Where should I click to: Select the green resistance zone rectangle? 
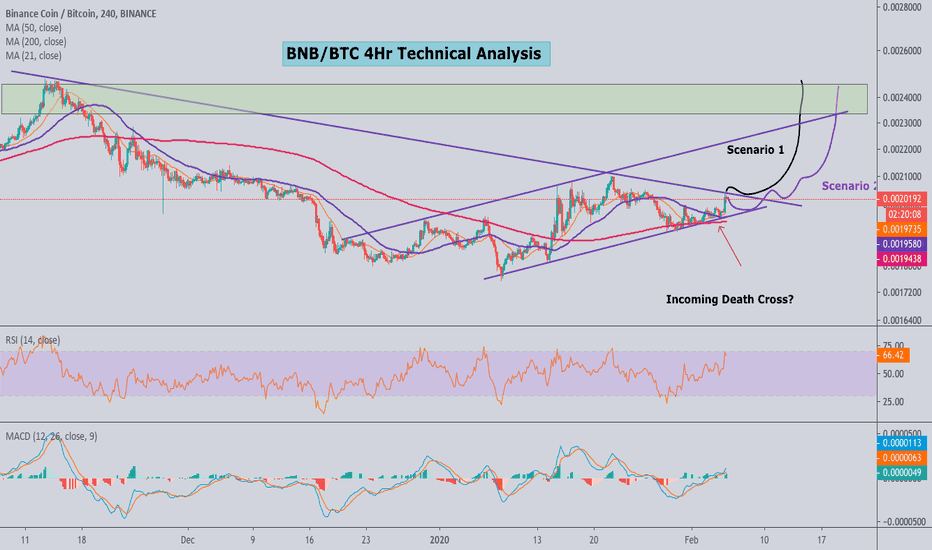click(x=434, y=99)
